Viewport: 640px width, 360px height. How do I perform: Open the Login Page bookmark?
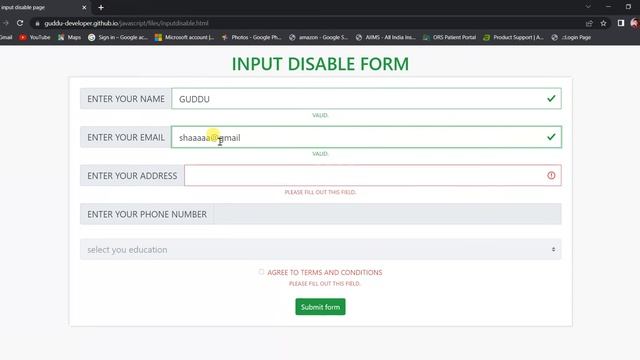tap(571, 37)
